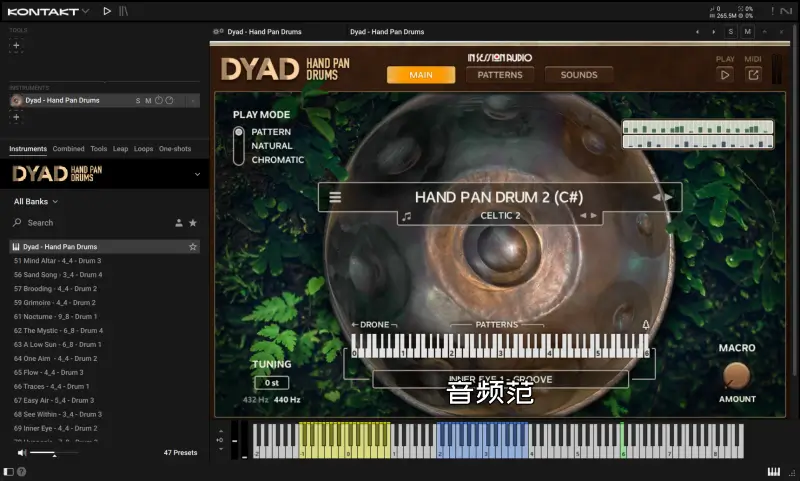Viewport: 800px width, 481px height.
Task: Click the preset Search field
Action: [x=92, y=223]
